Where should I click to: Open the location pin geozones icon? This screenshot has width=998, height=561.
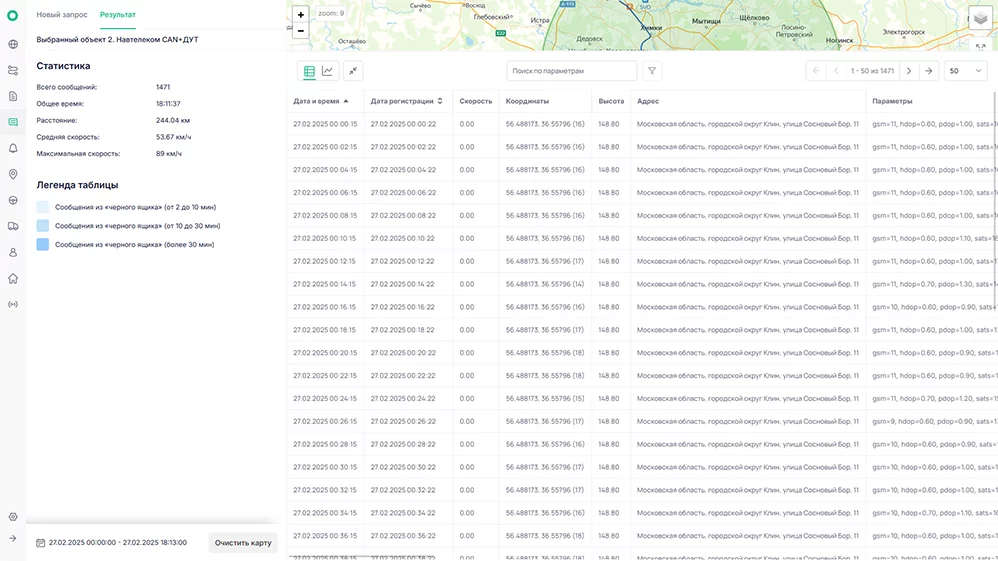13,174
